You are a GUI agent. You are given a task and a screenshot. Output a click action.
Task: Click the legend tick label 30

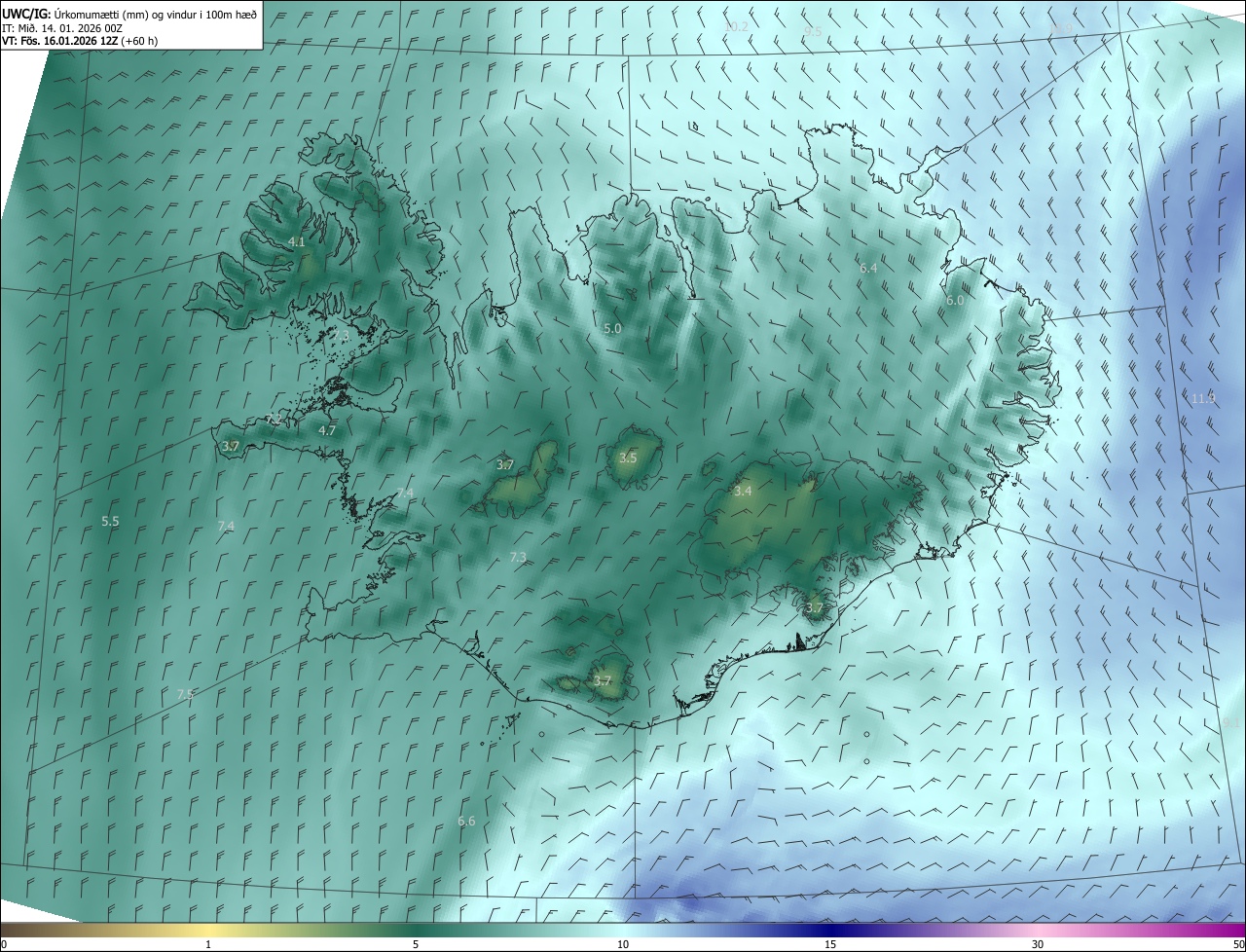coord(1038,944)
